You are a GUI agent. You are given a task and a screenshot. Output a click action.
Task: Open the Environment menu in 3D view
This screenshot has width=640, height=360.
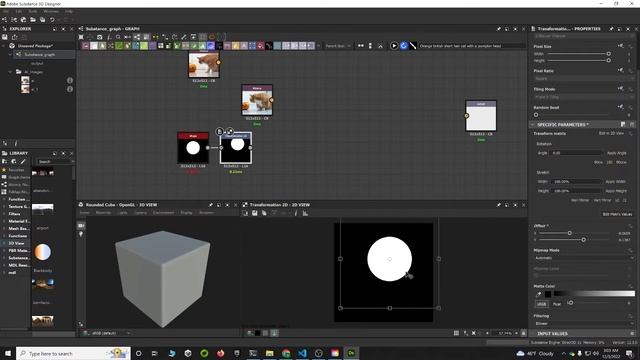163,213
